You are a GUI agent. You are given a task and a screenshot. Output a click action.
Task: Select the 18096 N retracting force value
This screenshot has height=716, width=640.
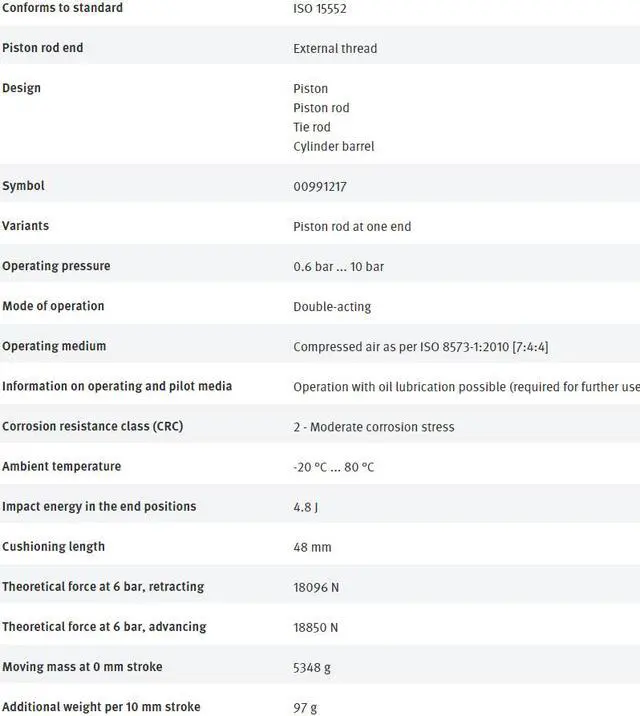(316, 587)
